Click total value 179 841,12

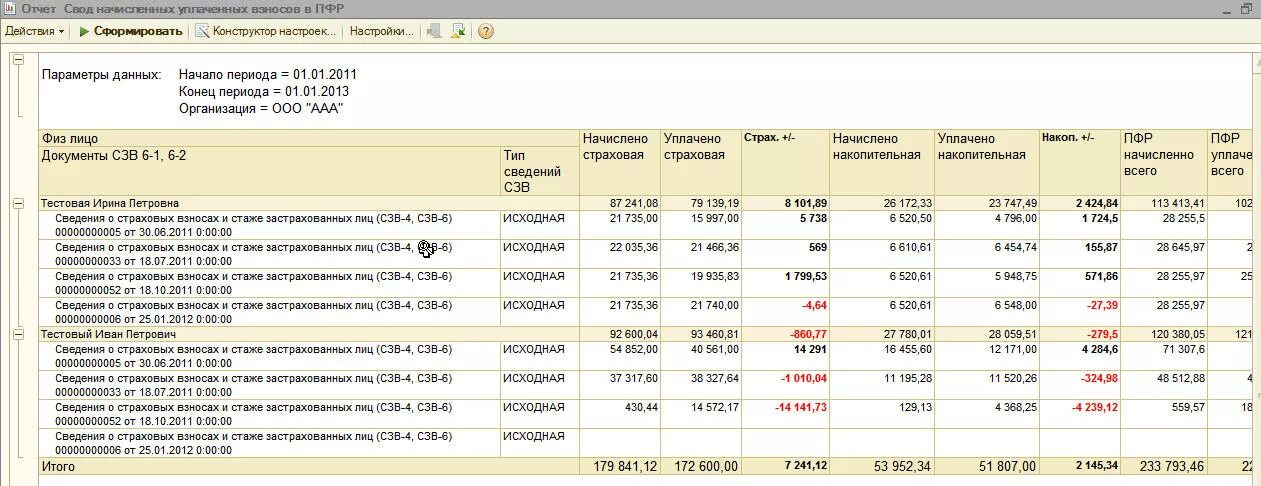(x=625, y=466)
